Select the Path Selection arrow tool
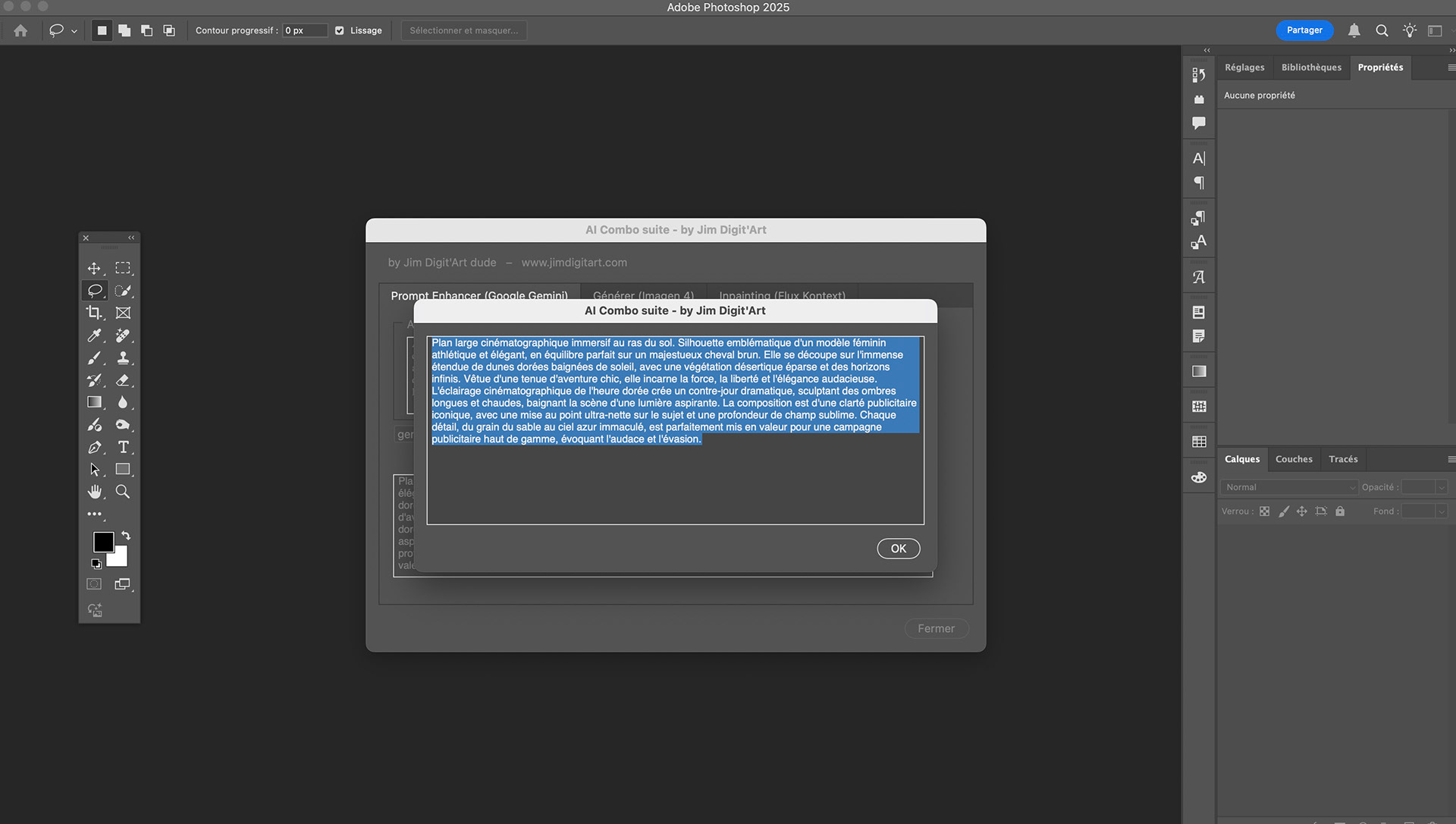Screen dimensions: 1456x824 pos(94,470)
